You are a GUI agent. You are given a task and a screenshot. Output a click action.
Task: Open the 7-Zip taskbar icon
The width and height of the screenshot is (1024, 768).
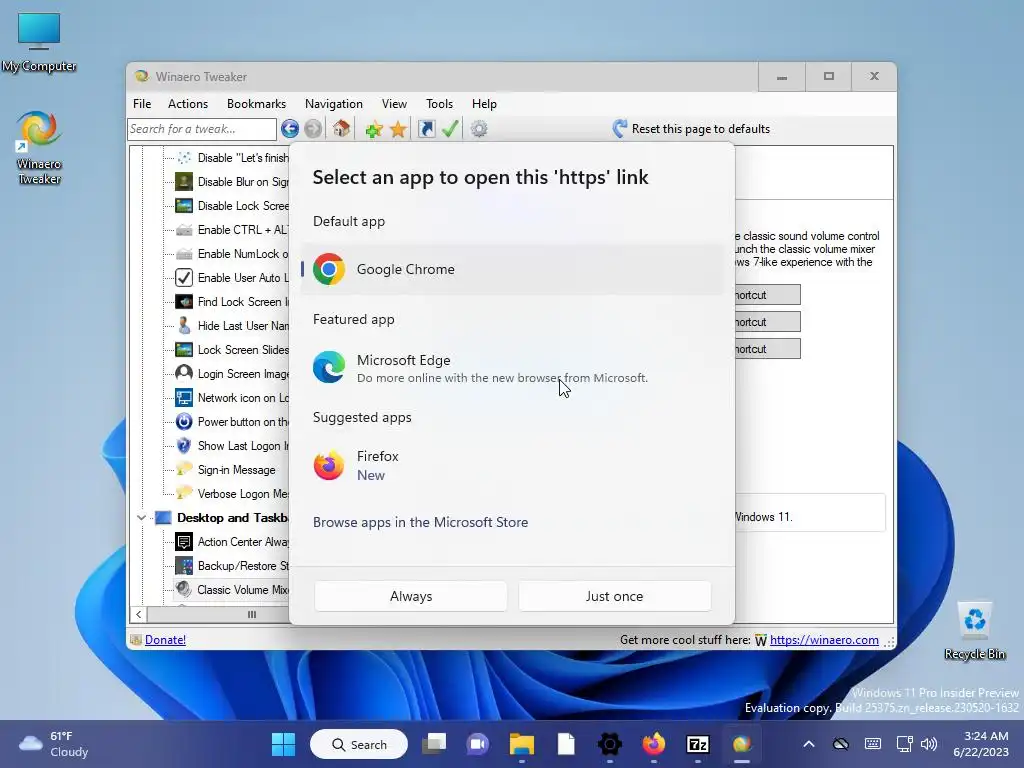tap(697, 744)
